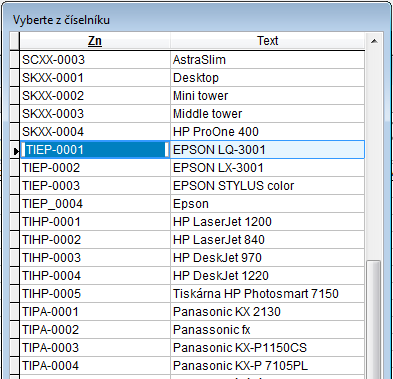
Task: Select the Panasonic KX-P 7105PL cell
Action: point(267,366)
